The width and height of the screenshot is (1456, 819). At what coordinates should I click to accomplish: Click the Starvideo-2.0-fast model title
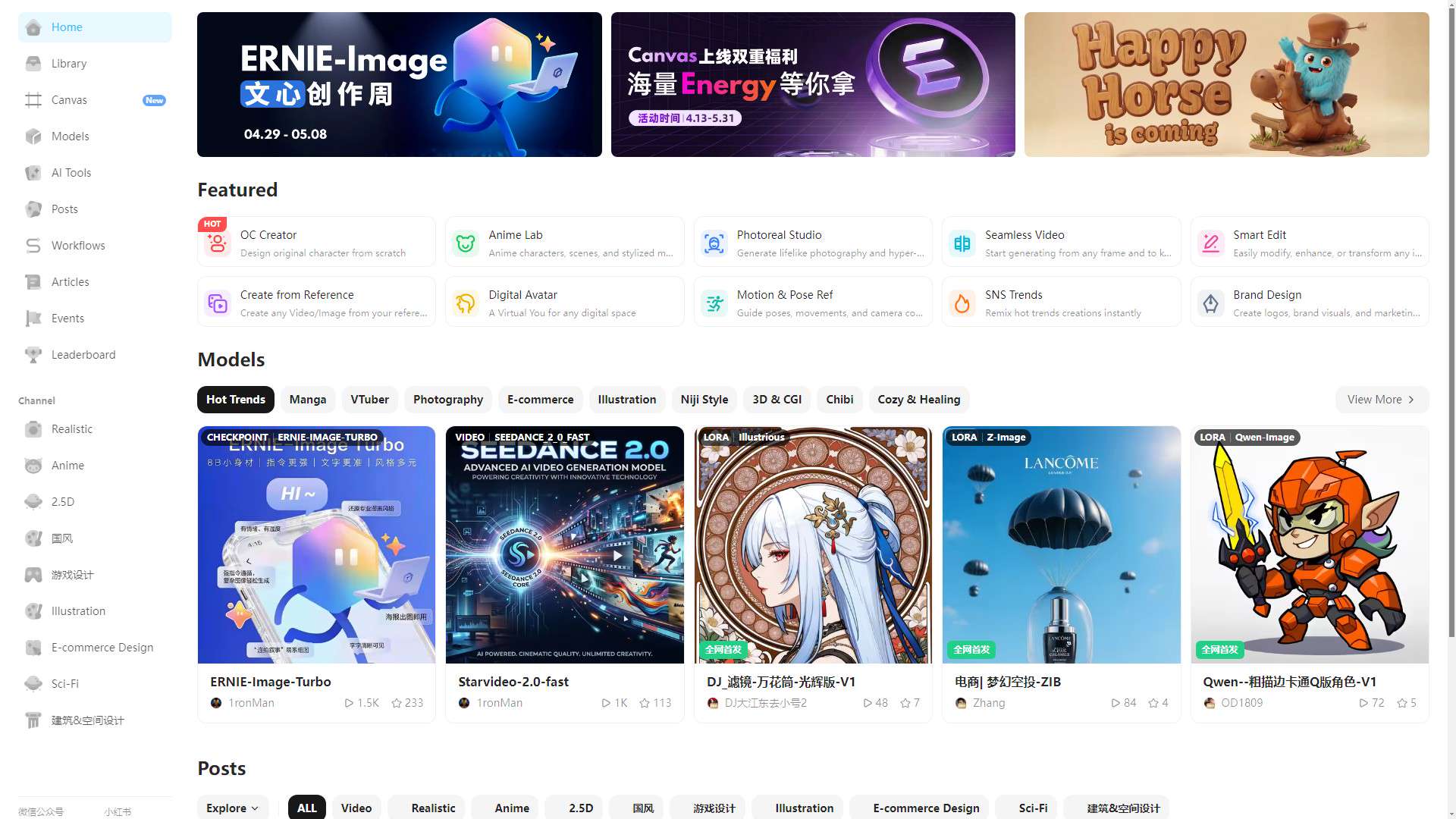click(x=513, y=682)
